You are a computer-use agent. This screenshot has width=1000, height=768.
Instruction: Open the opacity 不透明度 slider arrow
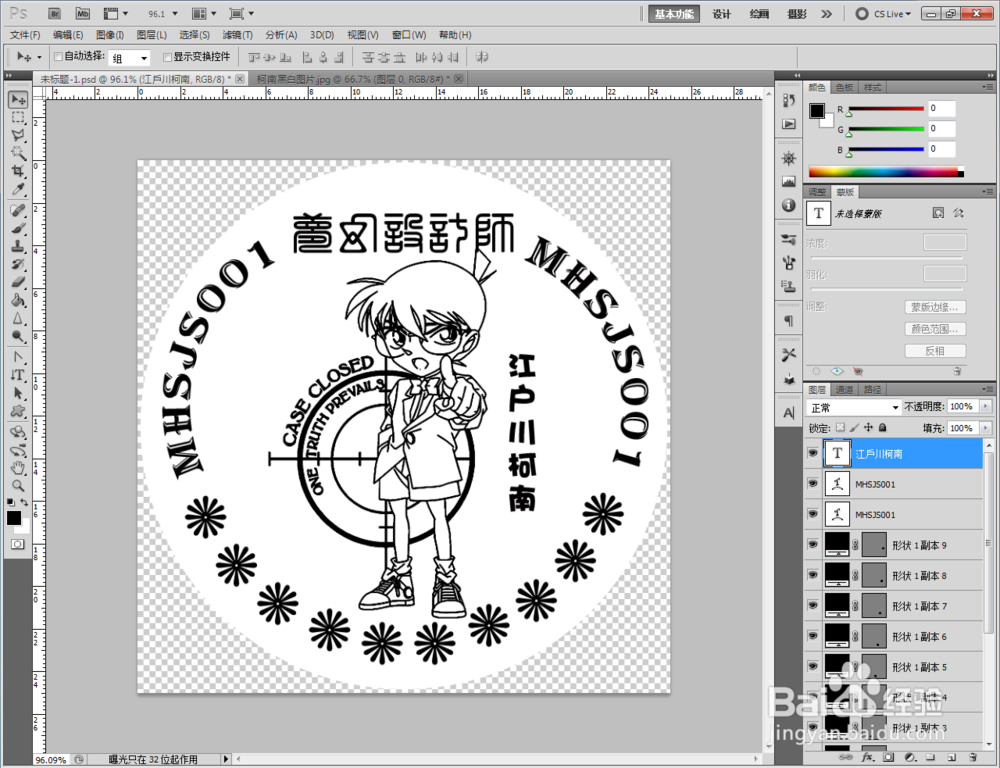tap(986, 406)
